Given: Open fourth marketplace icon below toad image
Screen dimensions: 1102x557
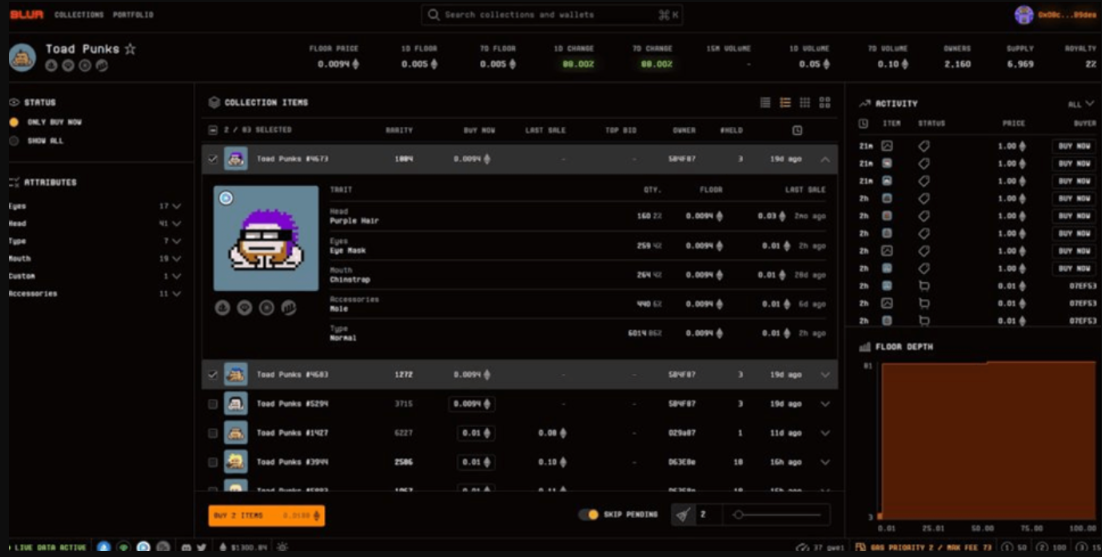Looking at the screenshot, I should 288,308.
